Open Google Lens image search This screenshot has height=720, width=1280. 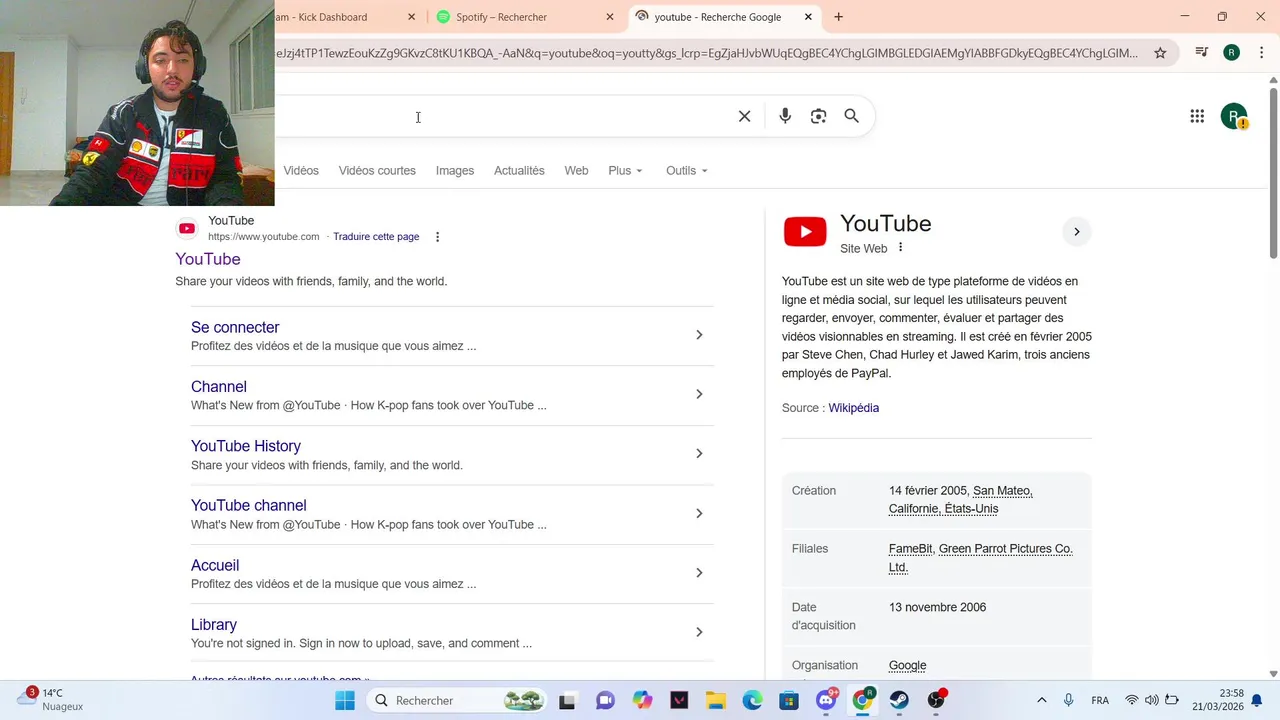[x=818, y=116]
